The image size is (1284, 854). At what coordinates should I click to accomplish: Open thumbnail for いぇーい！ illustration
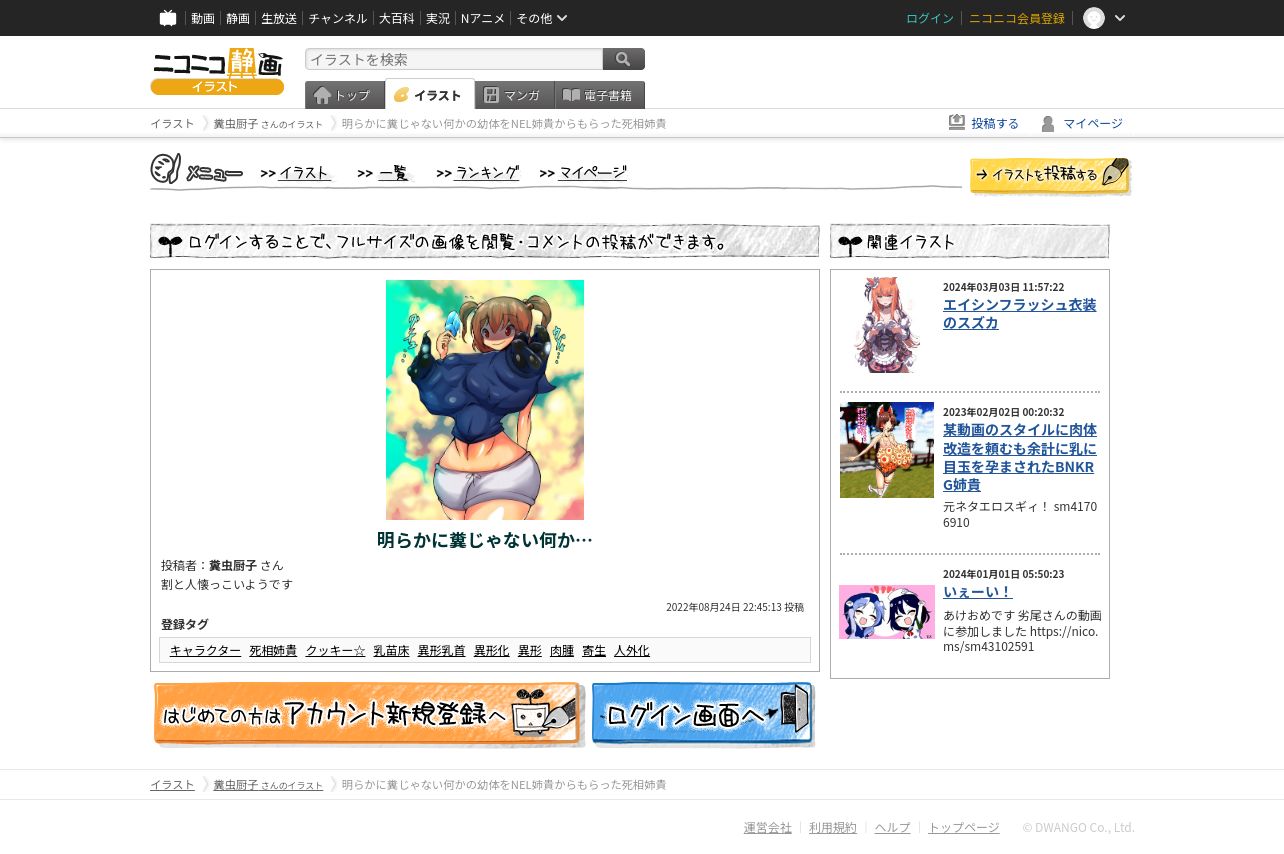click(x=887, y=612)
